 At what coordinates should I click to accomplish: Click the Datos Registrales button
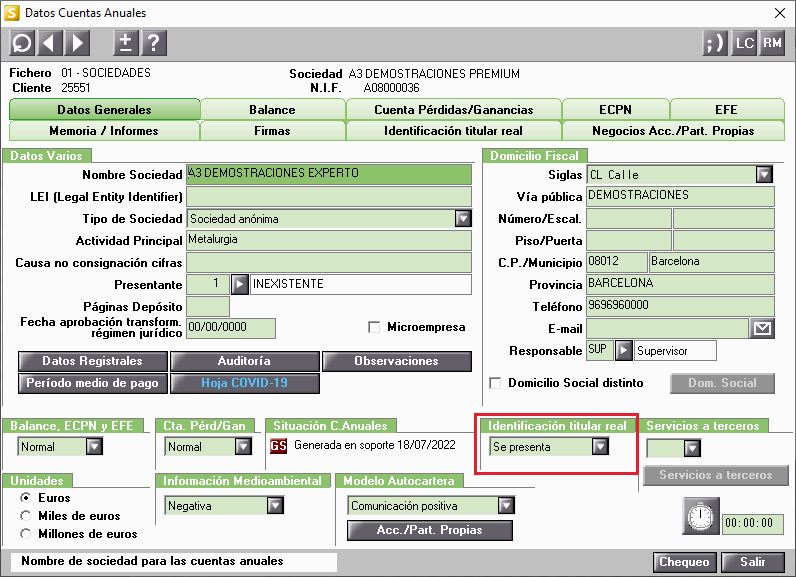(92, 361)
